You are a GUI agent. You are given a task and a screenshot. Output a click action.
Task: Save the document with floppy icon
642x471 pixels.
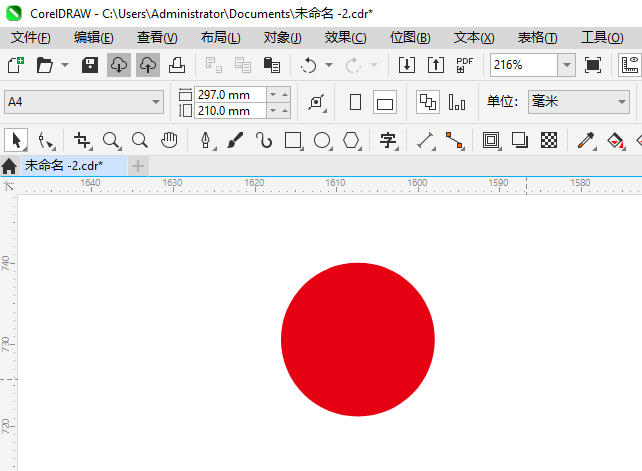click(x=90, y=65)
